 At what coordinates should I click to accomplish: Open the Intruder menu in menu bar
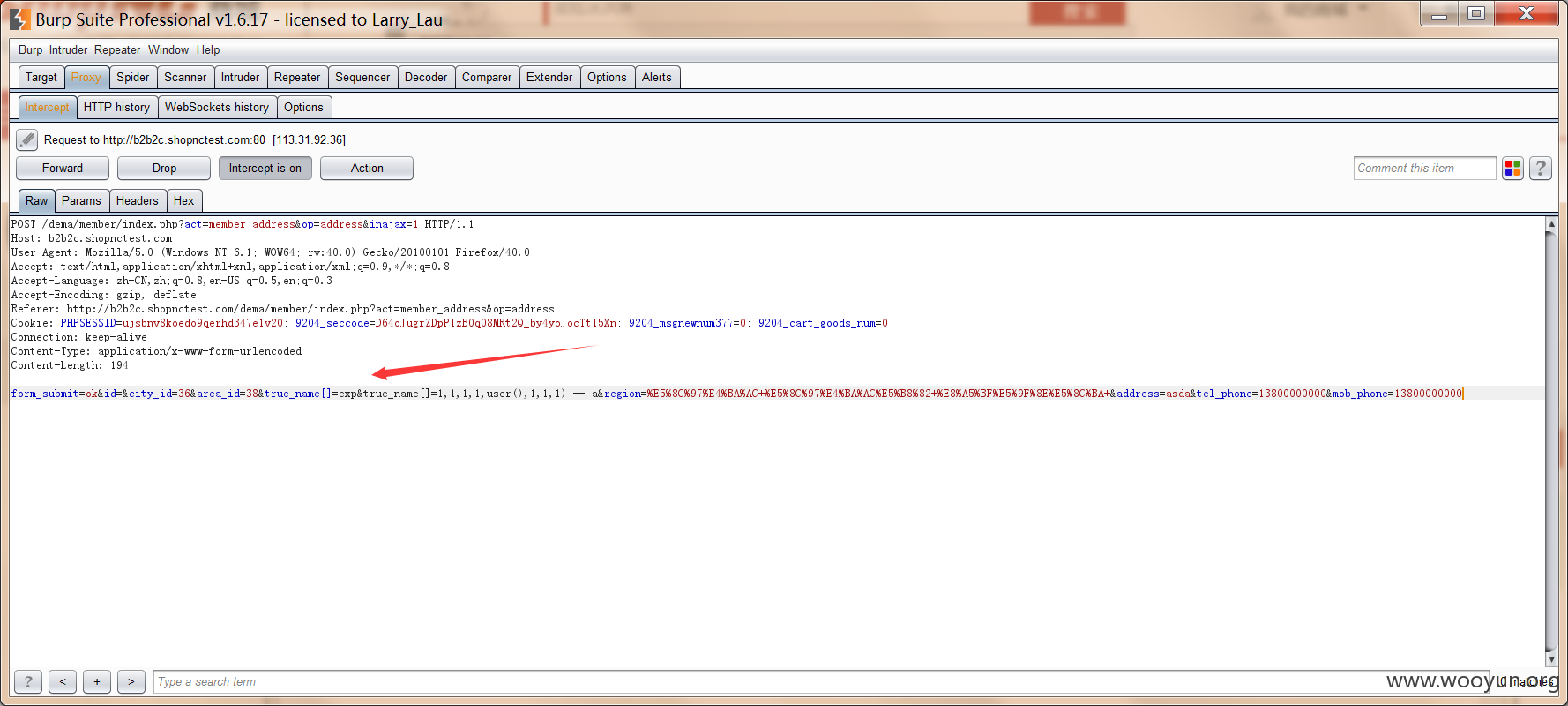pos(68,50)
